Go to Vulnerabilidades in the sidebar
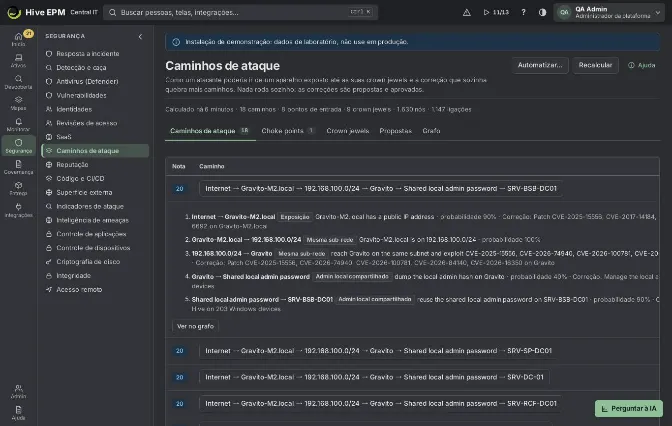 pos(95,95)
